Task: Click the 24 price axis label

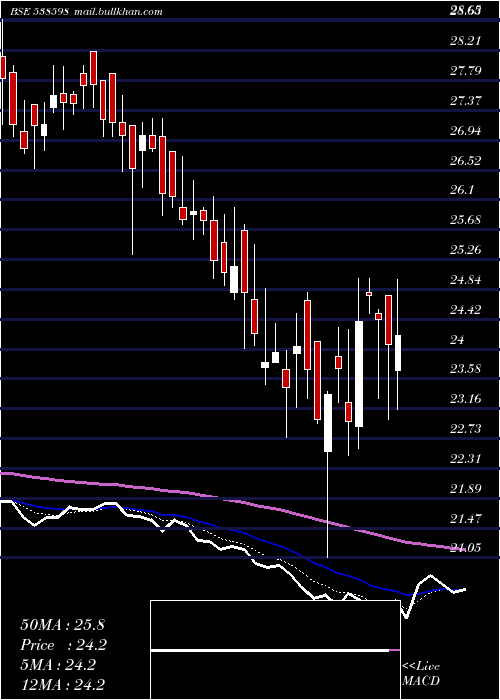Action: pos(457,339)
